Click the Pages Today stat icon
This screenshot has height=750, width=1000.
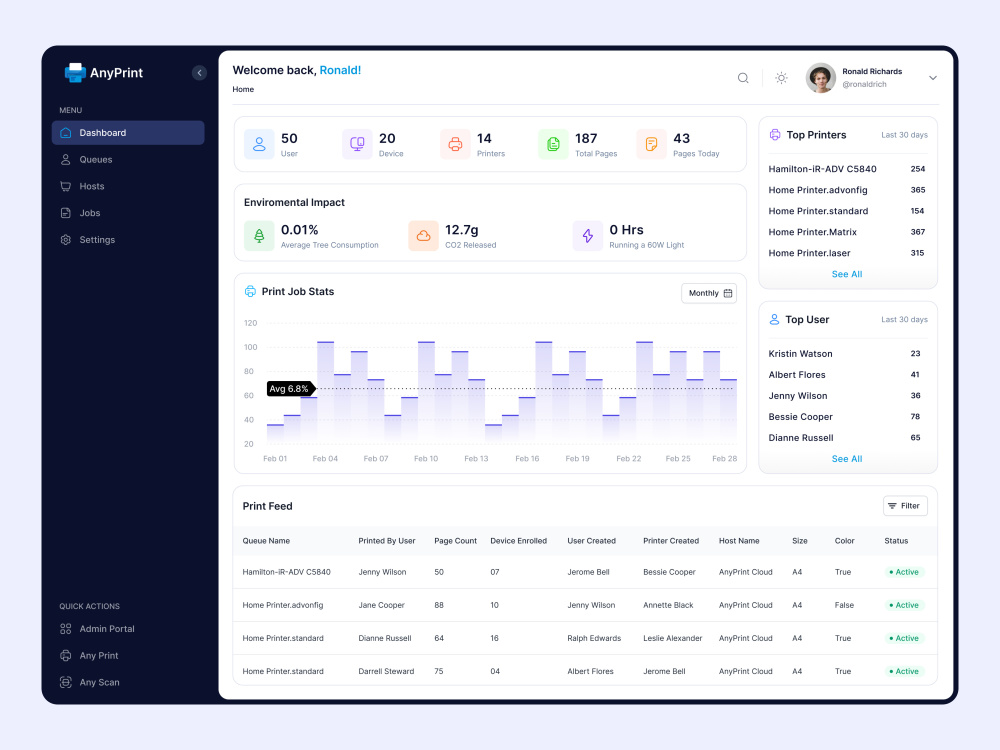click(x=652, y=144)
